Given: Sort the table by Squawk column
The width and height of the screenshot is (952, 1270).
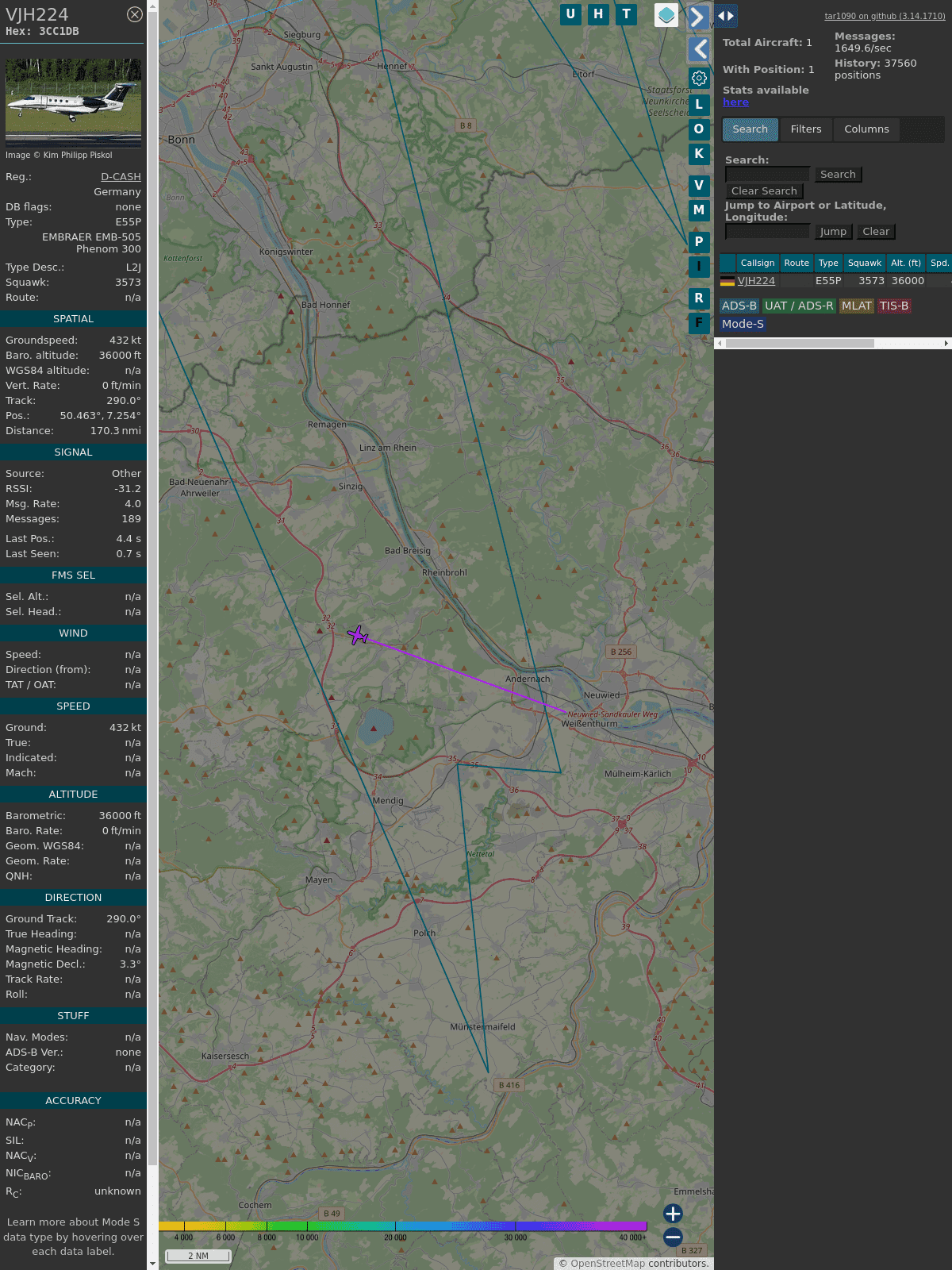Looking at the screenshot, I should (865, 263).
